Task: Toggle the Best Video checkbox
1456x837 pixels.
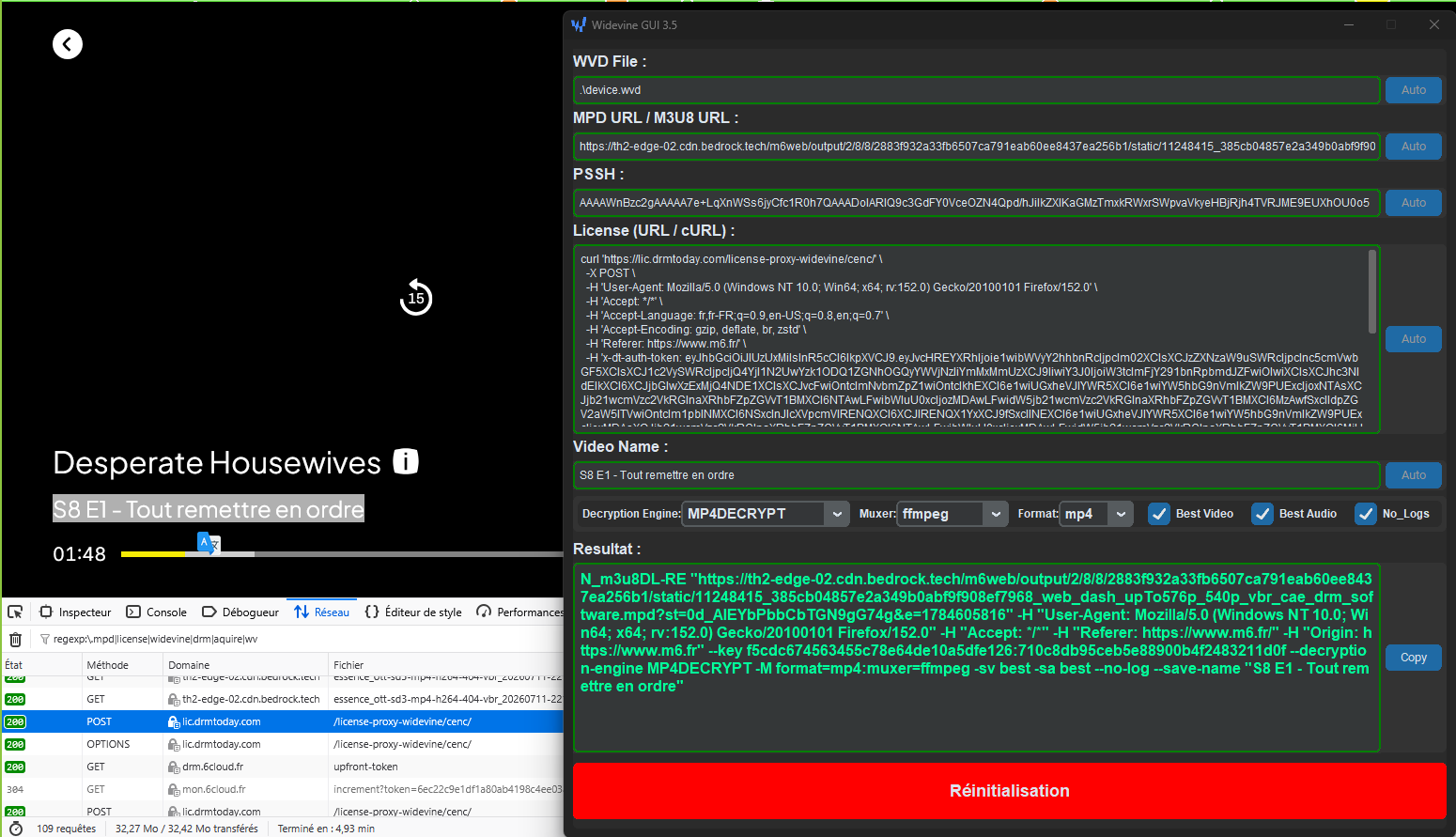Action: 1159,514
